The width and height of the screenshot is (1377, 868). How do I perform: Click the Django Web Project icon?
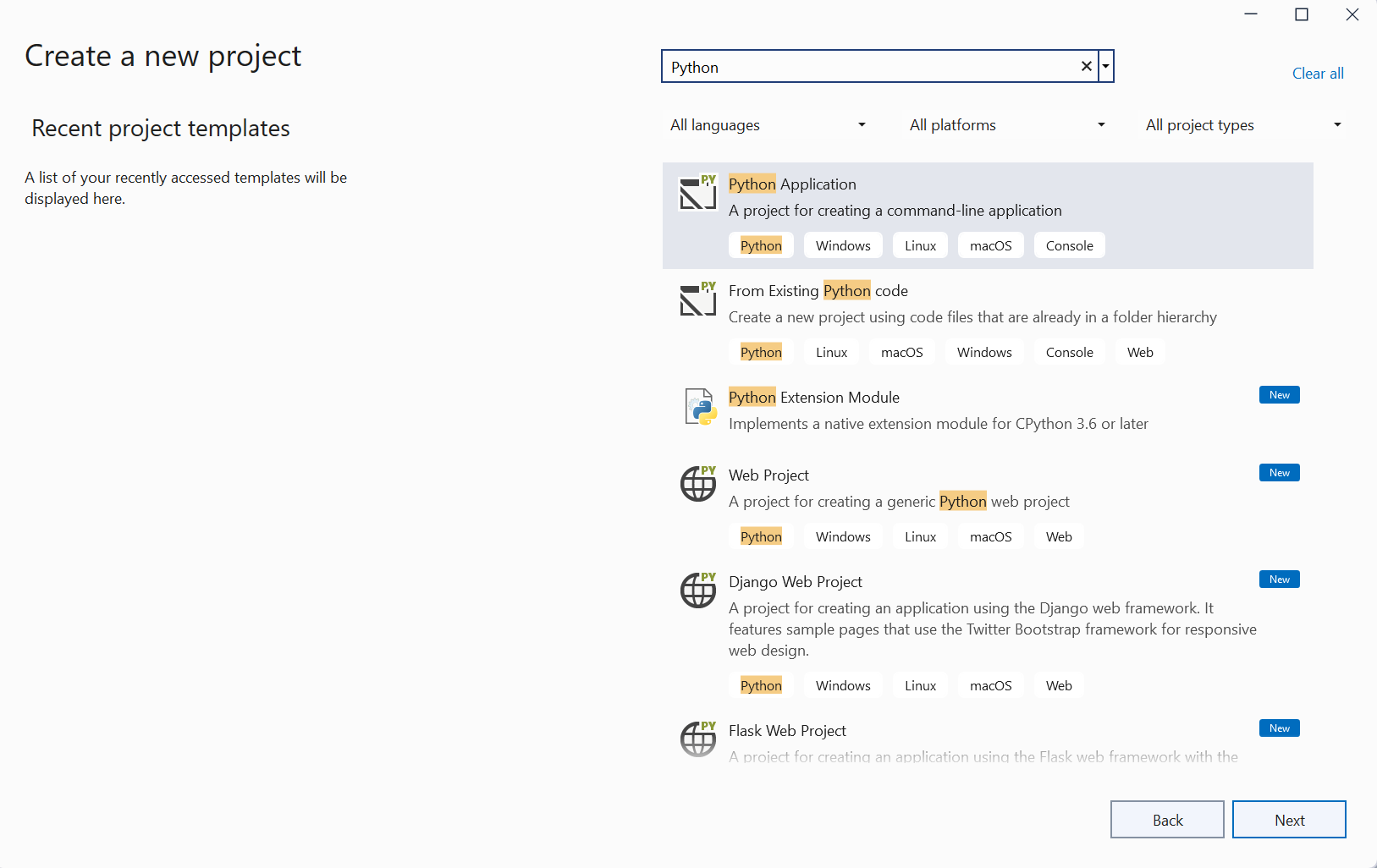697,591
